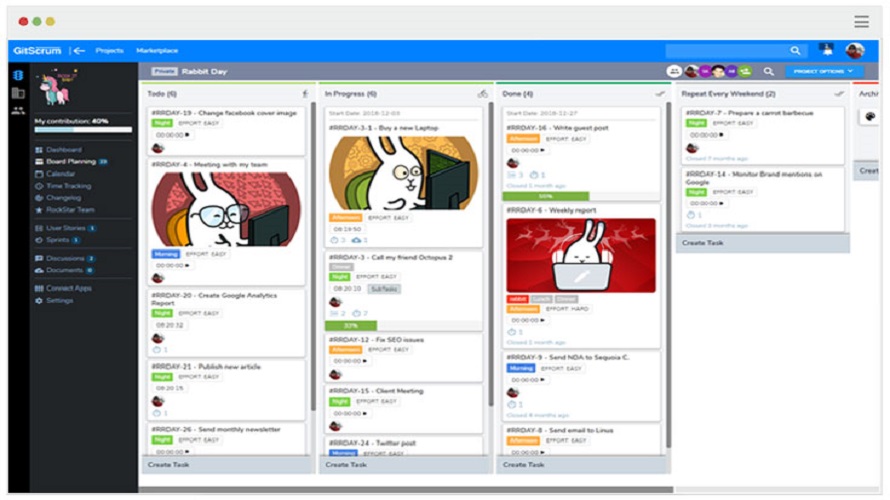Open the user profile avatar in the top bar

click(855, 51)
